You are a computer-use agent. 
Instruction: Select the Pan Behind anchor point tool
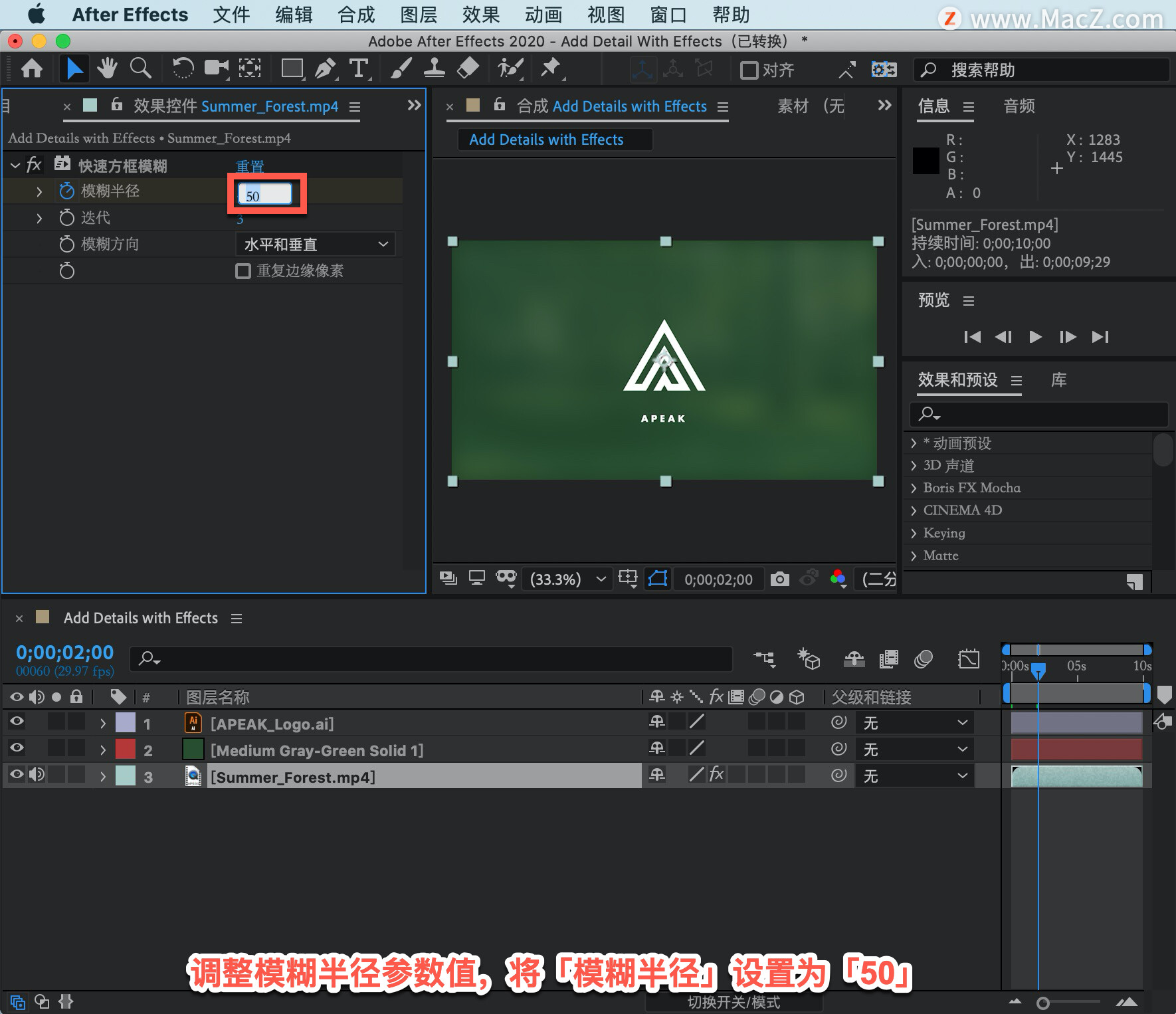tap(250, 68)
